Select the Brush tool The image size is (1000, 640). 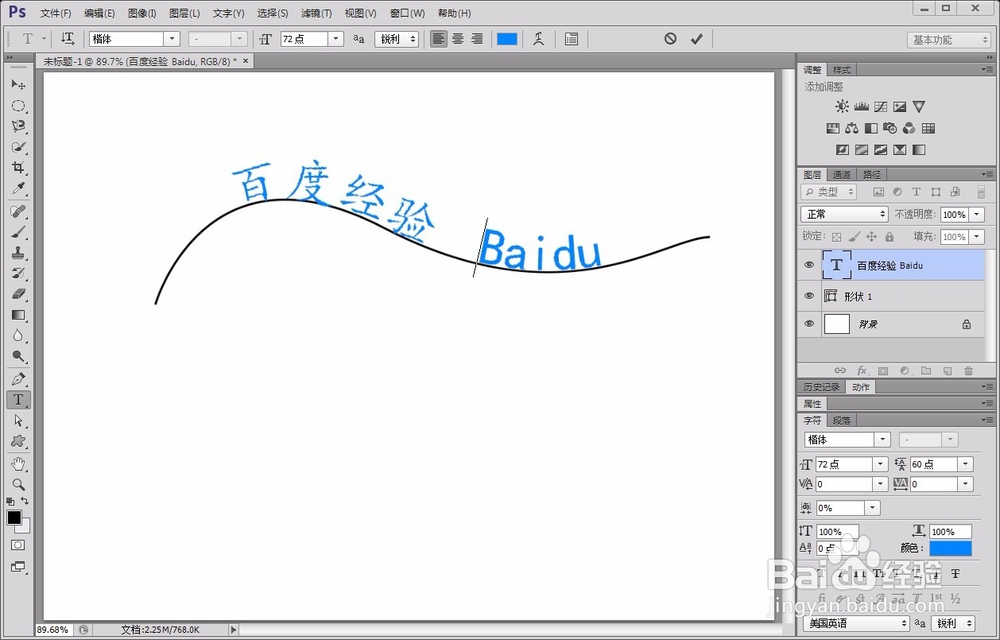coord(18,232)
